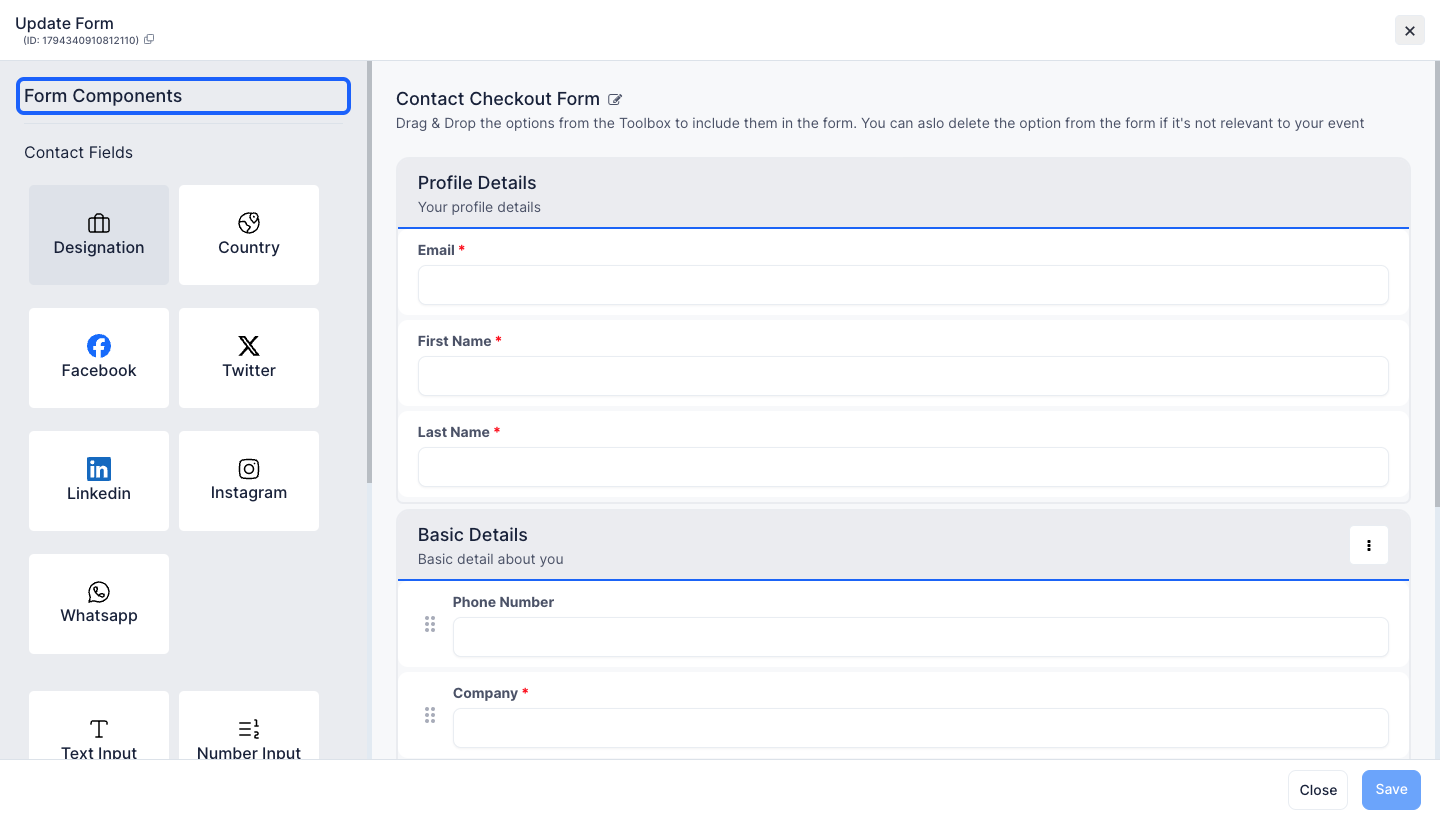Choose the Text Input component
1440x837 pixels.
99,725
